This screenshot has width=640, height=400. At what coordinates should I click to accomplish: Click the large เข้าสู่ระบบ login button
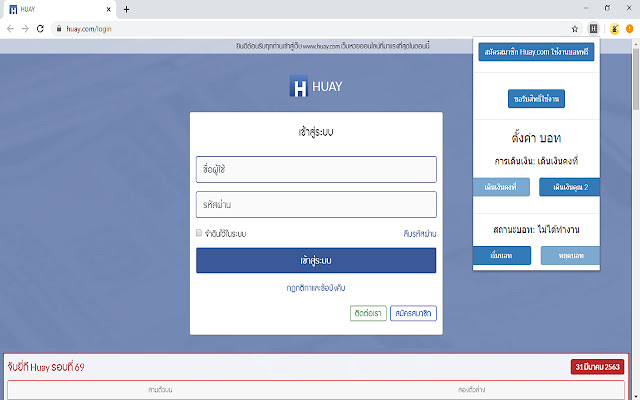(316, 260)
